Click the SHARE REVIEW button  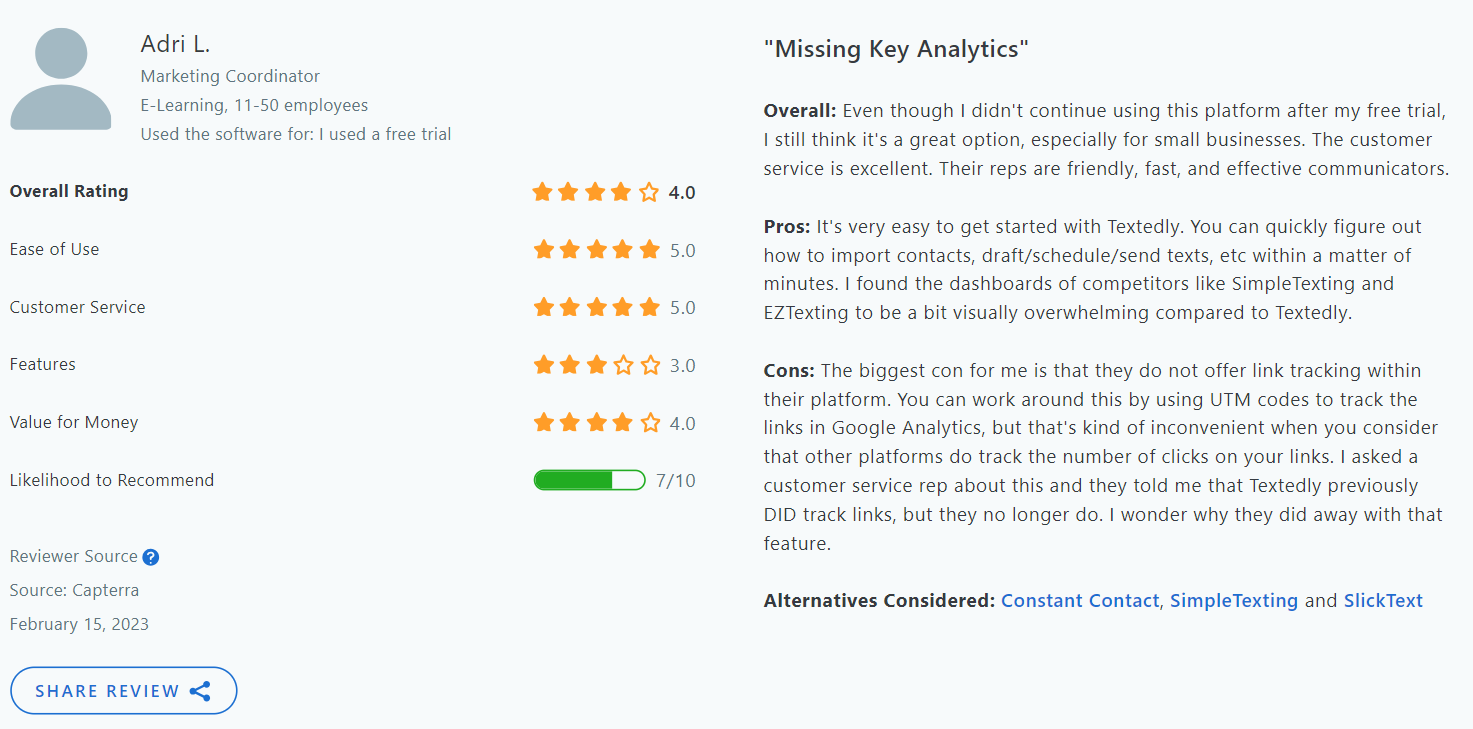coord(124,691)
